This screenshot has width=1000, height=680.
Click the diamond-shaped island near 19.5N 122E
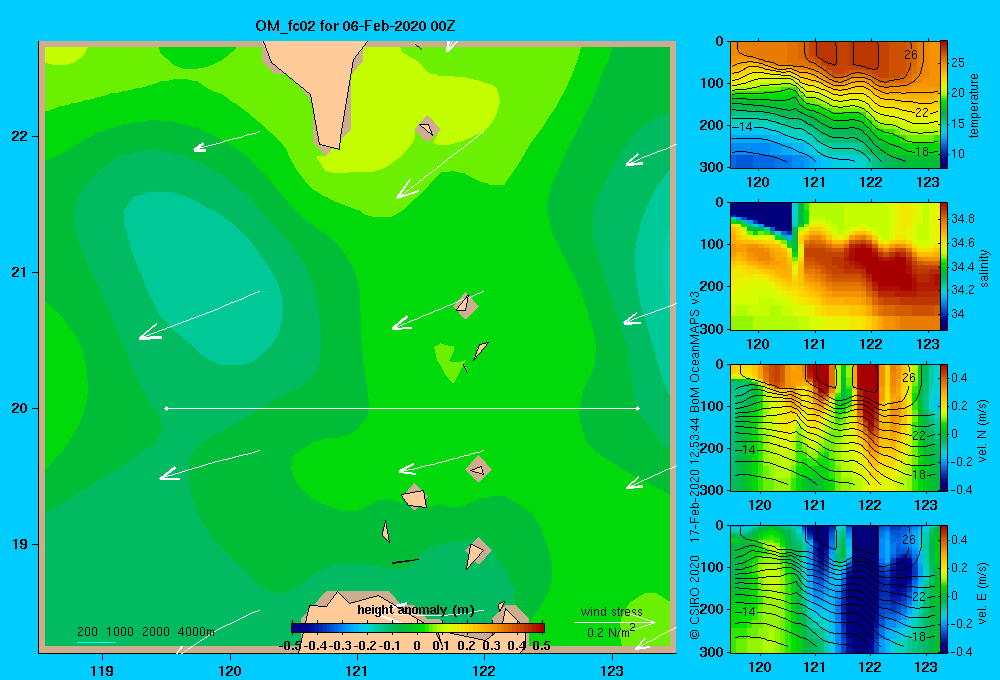point(479,469)
